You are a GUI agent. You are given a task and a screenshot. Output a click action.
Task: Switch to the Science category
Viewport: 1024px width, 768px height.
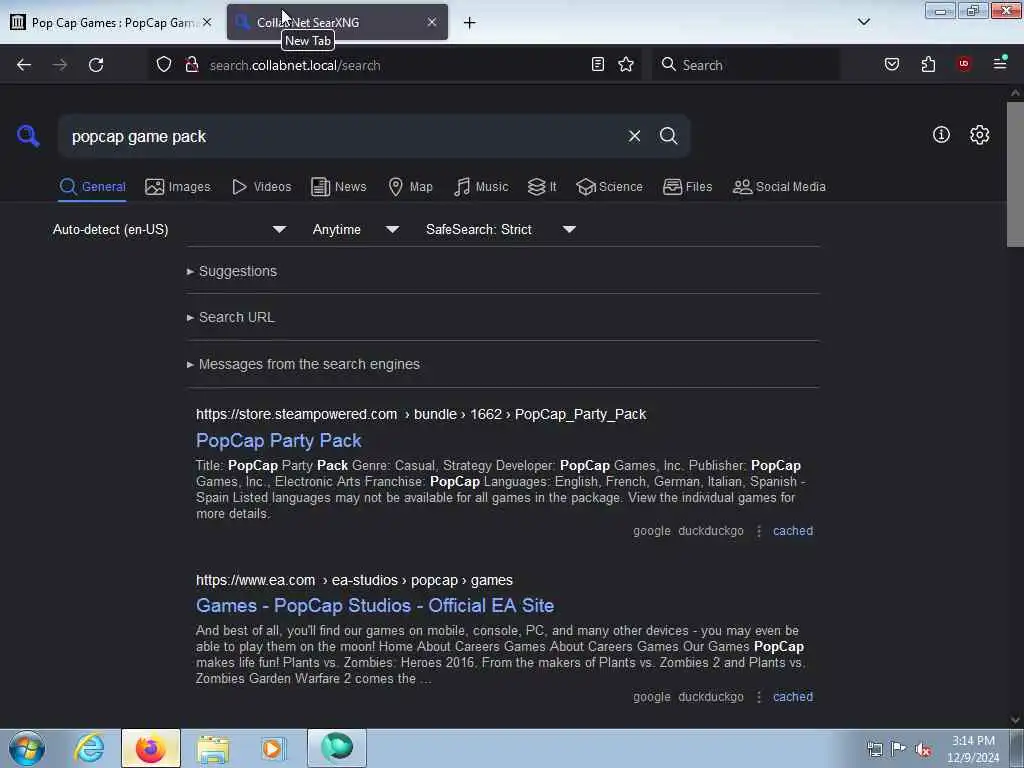pyautogui.click(x=609, y=187)
